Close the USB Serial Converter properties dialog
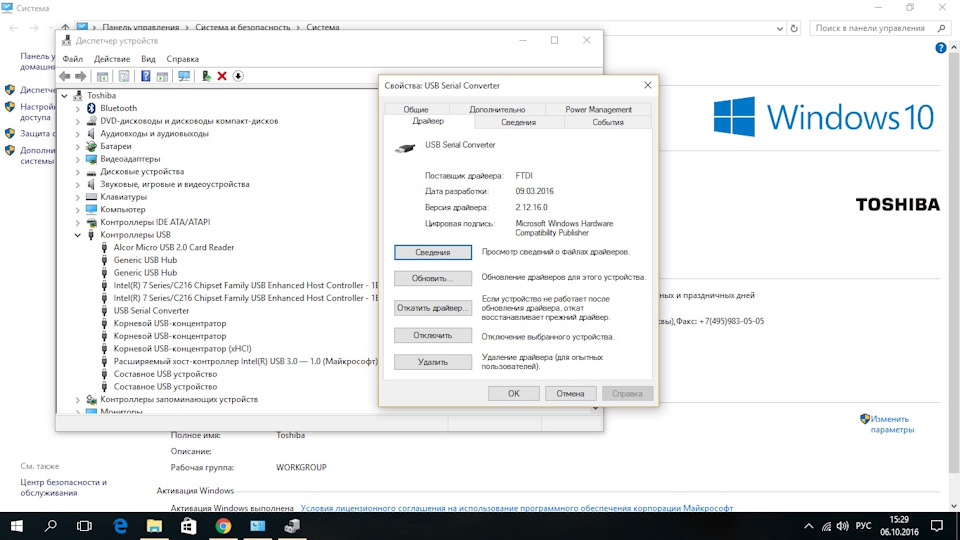Screen dimensions: 960x540 pos(648,85)
